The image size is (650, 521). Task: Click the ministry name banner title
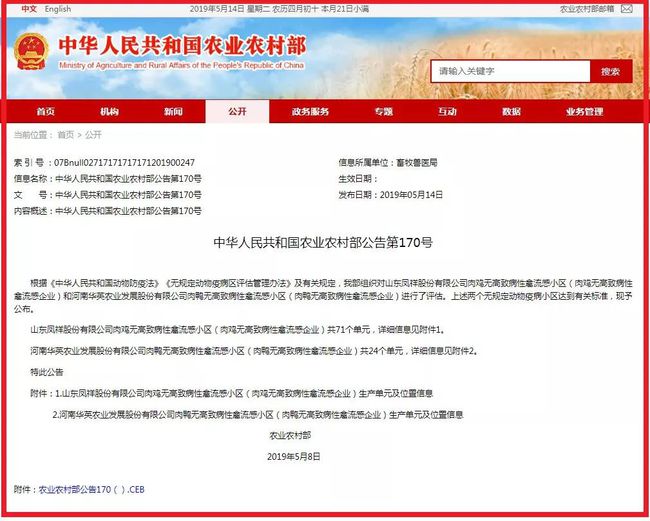tap(182, 47)
